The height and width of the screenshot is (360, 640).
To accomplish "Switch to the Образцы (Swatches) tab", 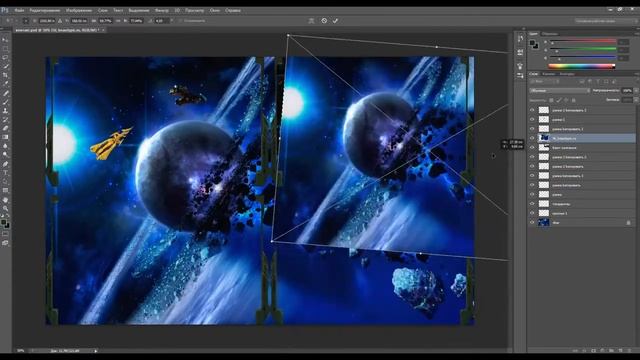I will coord(550,34).
